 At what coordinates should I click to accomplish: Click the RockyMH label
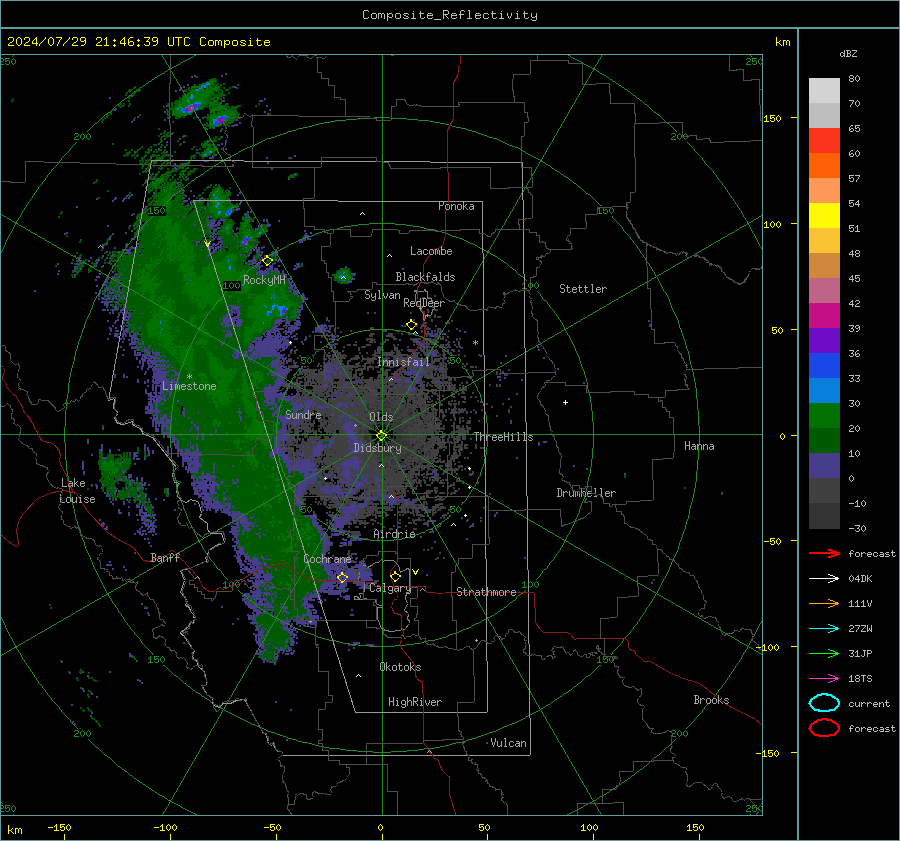click(x=264, y=280)
